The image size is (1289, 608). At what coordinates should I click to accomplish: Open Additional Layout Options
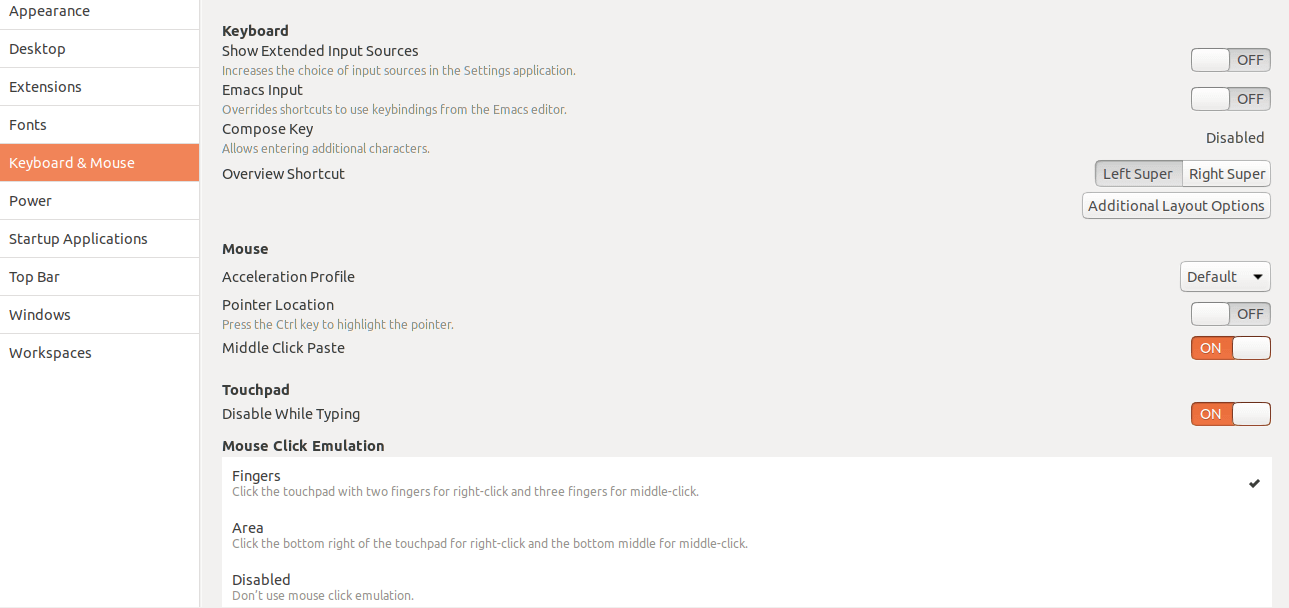pyautogui.click(x=1176, y=206)
